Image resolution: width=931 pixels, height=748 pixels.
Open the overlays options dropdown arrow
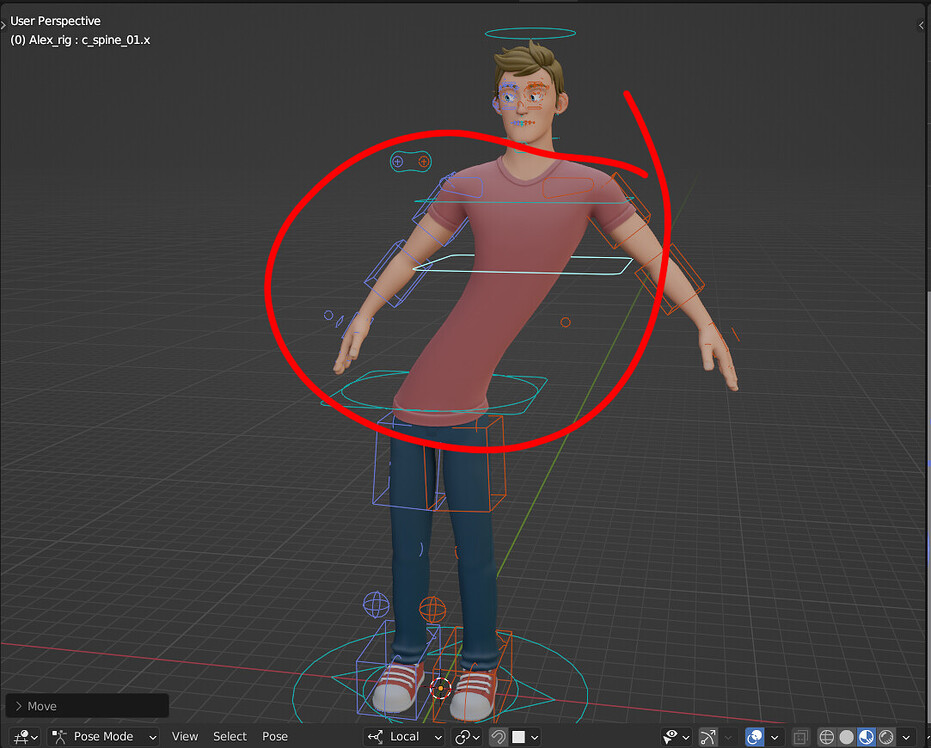(774, 737)
